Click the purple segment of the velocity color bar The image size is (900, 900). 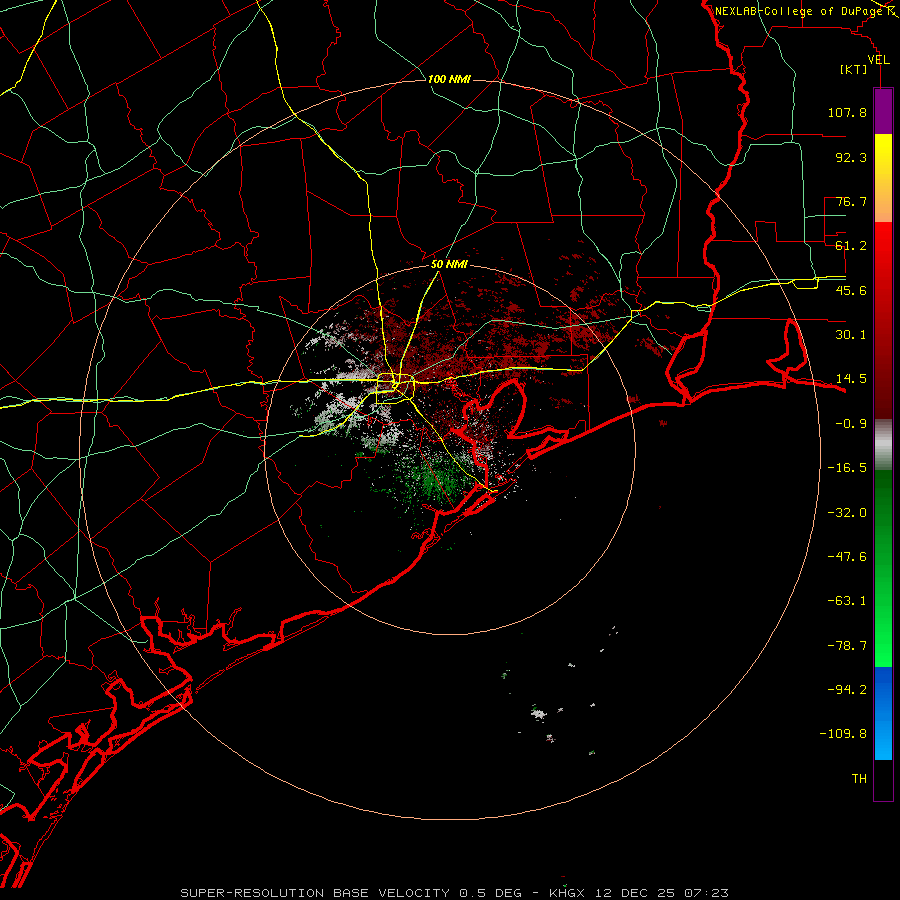tap(883, 111)
